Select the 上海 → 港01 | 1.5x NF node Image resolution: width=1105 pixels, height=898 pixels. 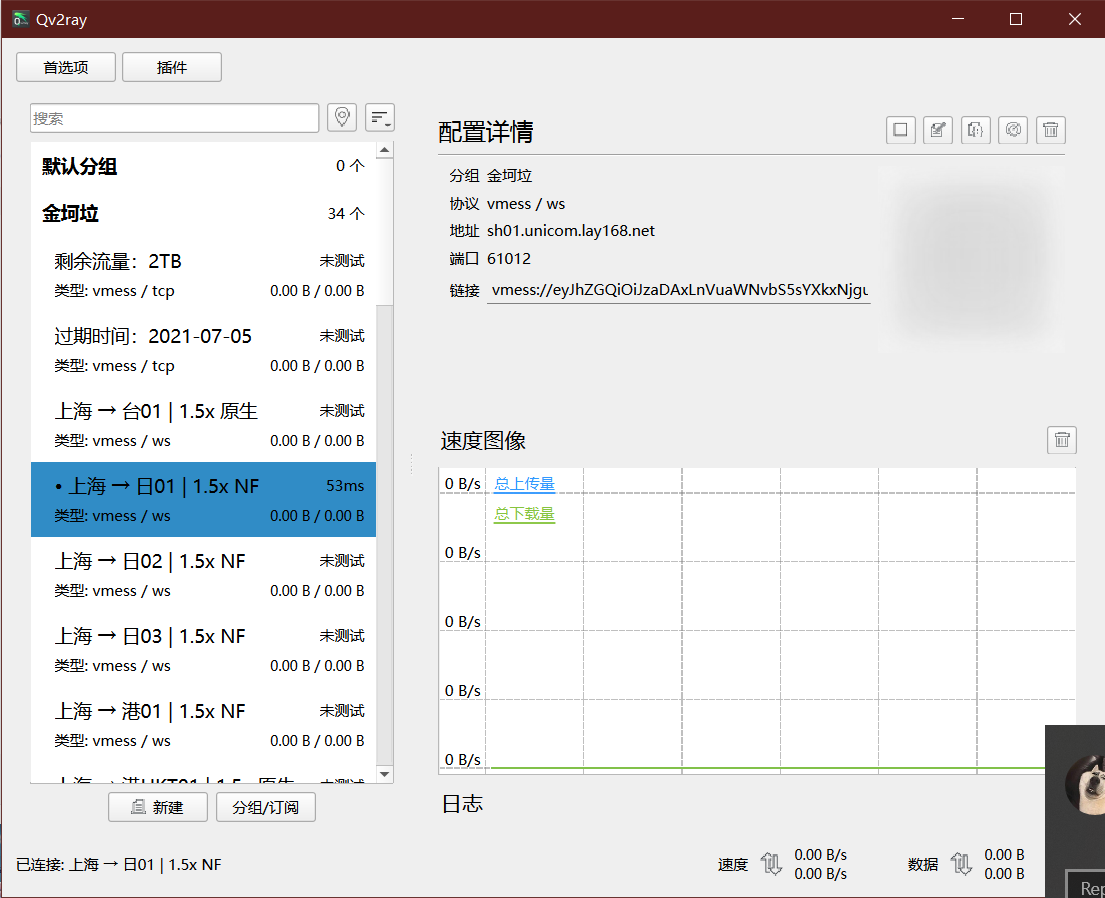pyautogui.click(x=202, y=724)
